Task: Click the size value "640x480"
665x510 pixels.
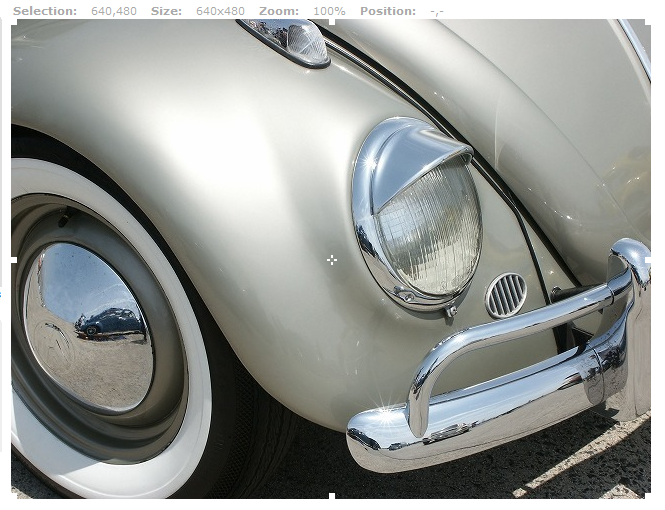Action: (220, 11)
